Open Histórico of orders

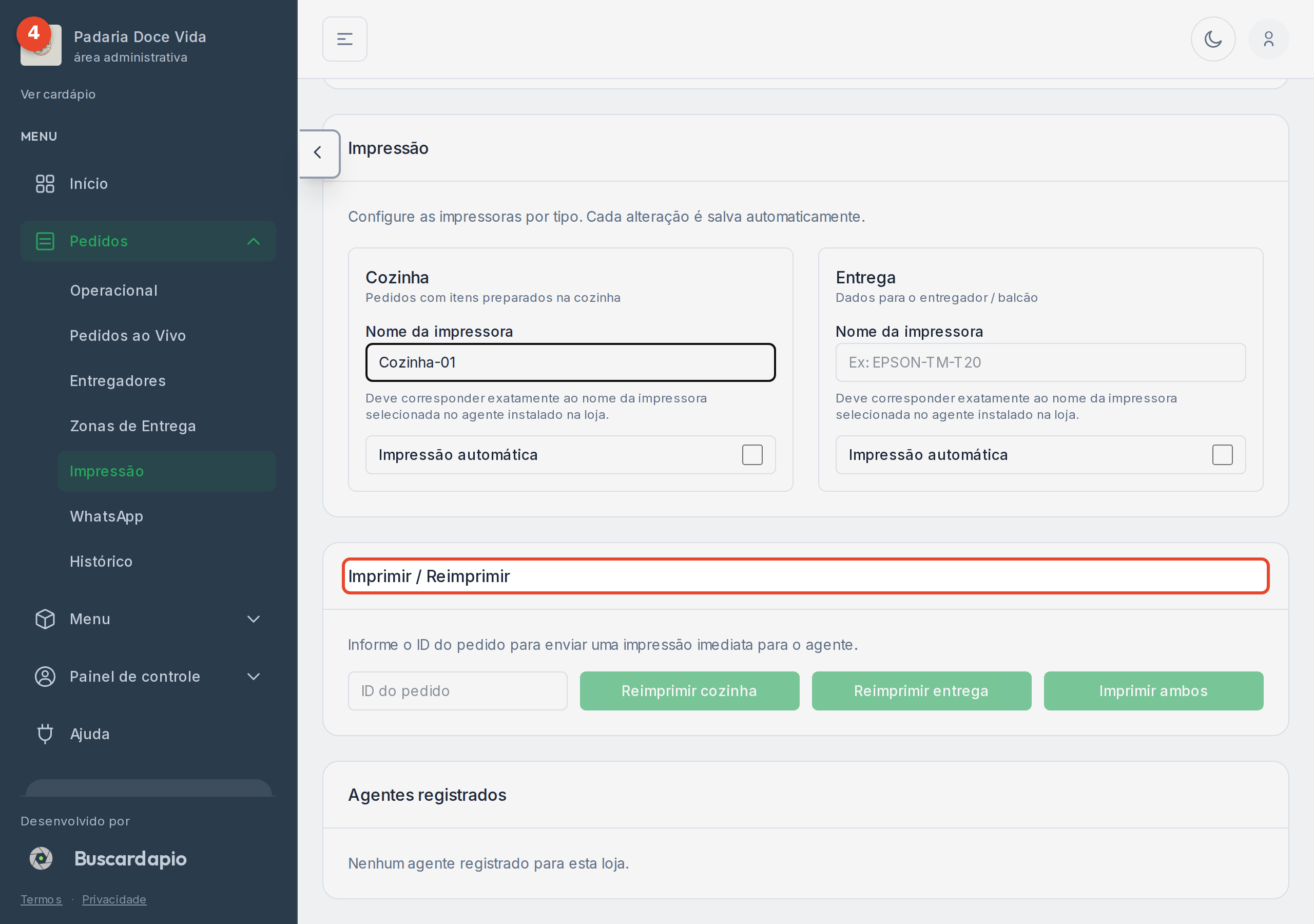pyautogui.click(x=166, y=562)
